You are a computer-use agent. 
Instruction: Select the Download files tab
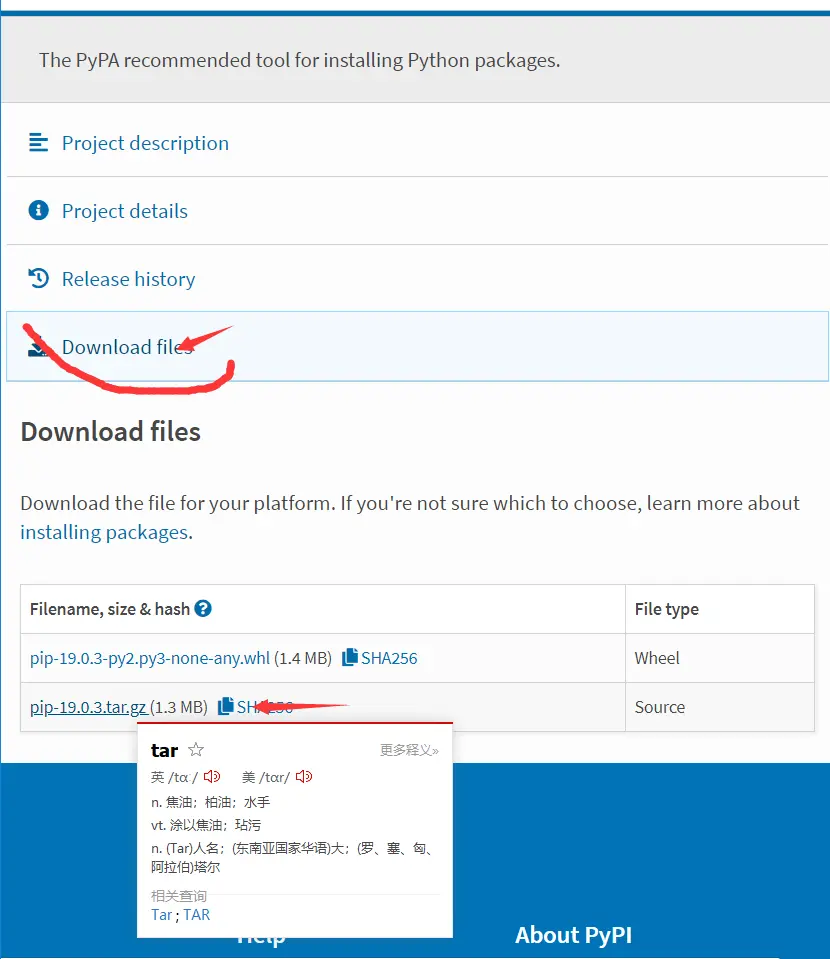click(417, 346)
